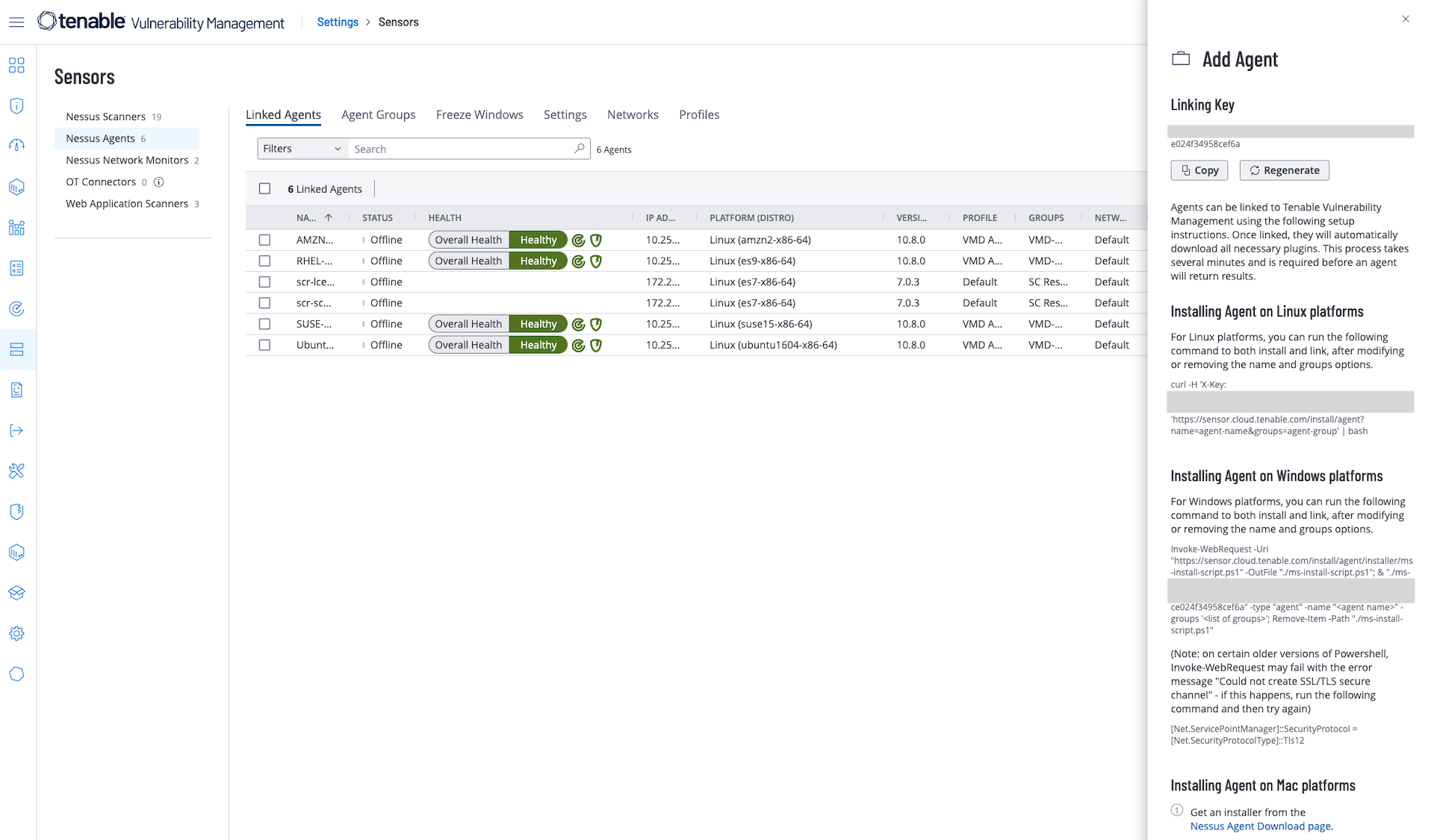Switch to the Networks tab
The image size is (1434, 840).
coord(633,114)
